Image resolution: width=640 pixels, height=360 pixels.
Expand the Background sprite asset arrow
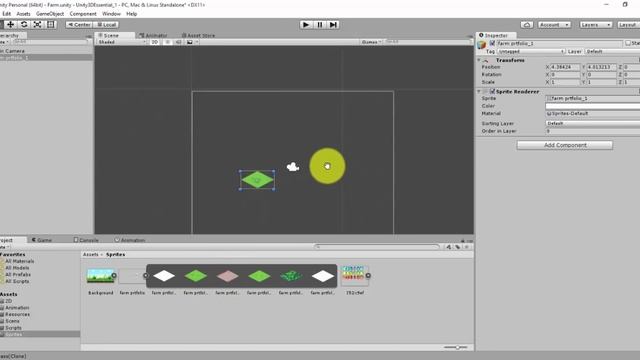click(x=114, y=276)
